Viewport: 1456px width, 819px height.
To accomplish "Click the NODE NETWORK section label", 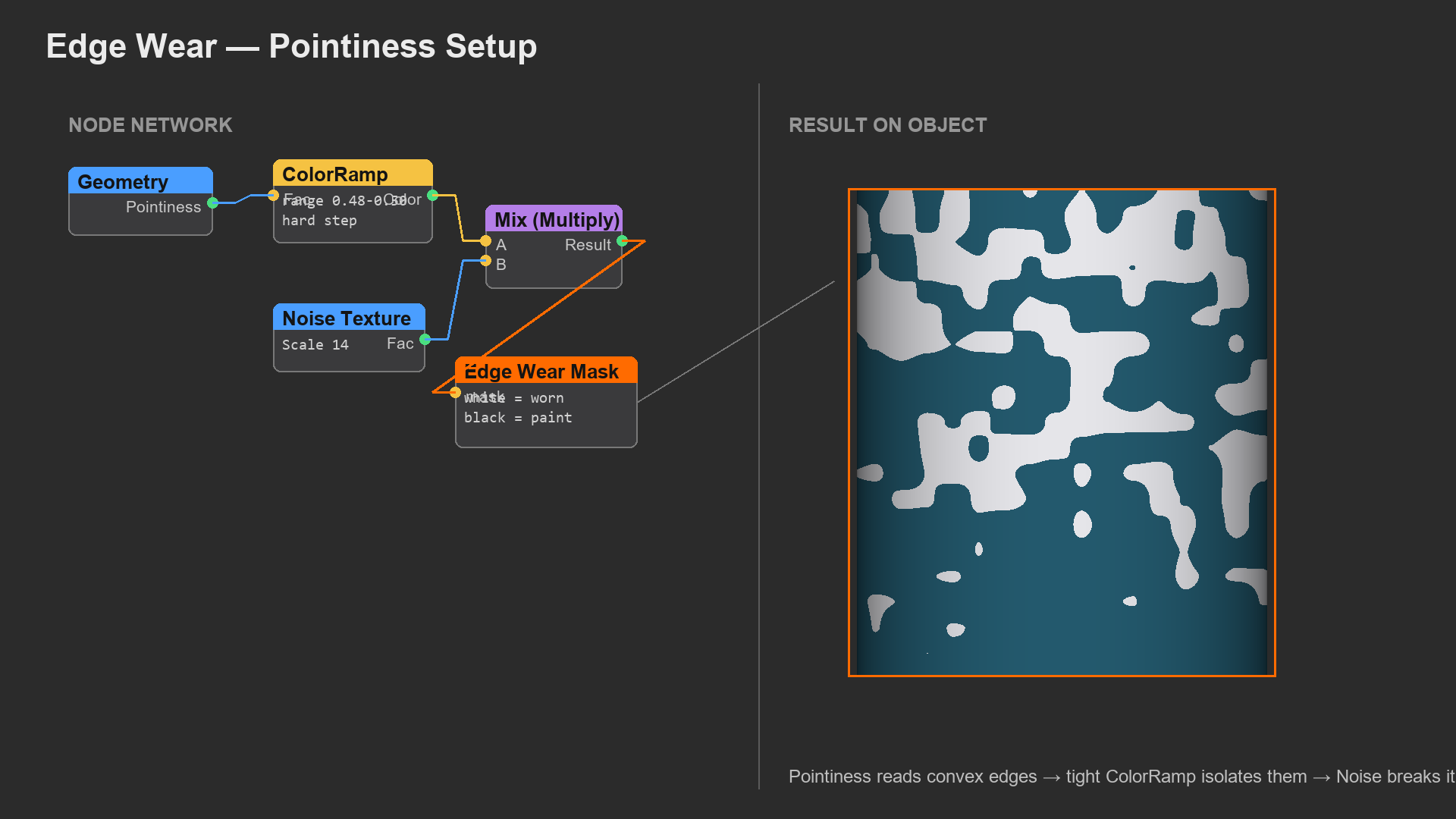I will tap(150, 125).
